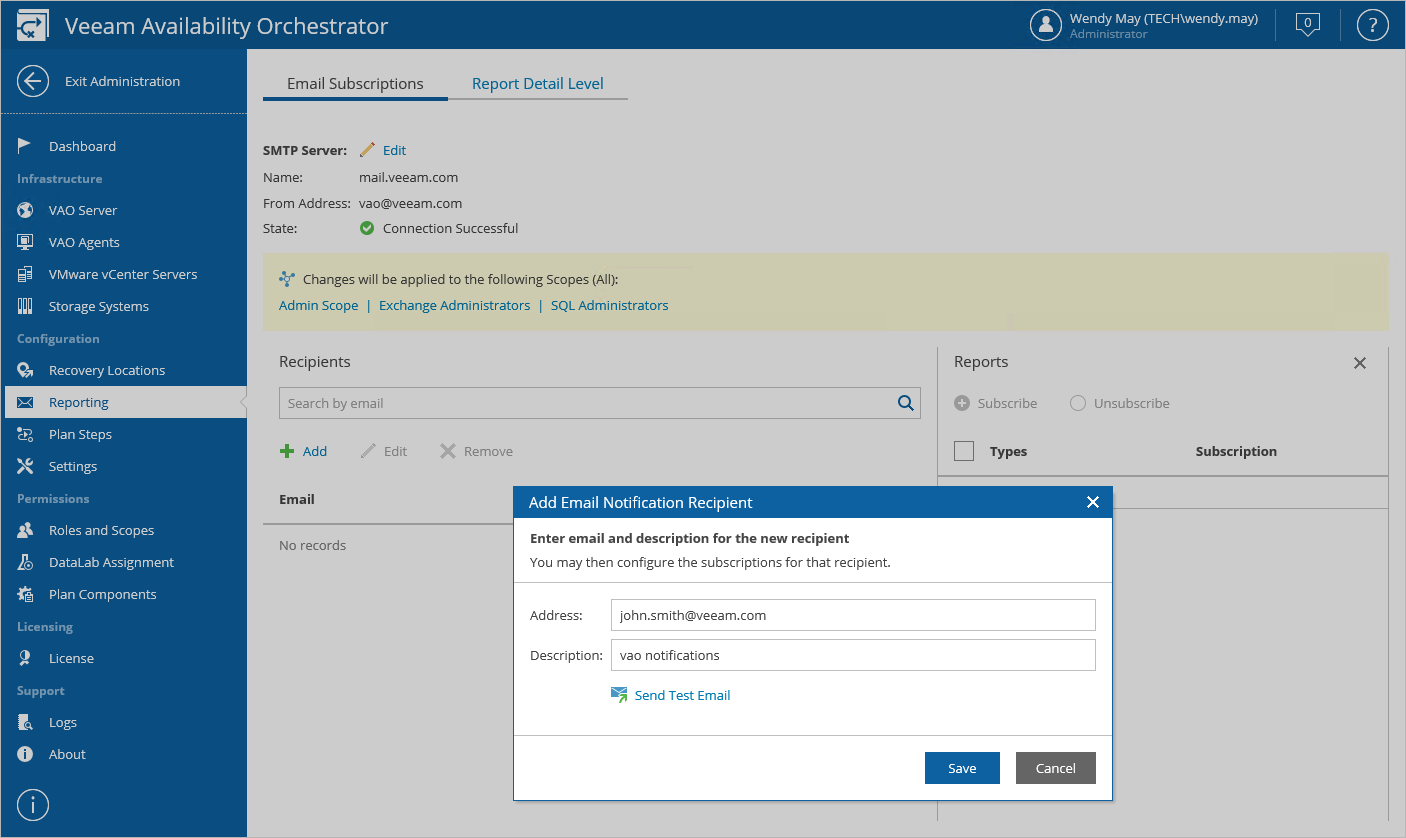This screenshot has width=1406, height=838.
Task: Switch to the Report Detail Level tab
Action: click(537, 84)
